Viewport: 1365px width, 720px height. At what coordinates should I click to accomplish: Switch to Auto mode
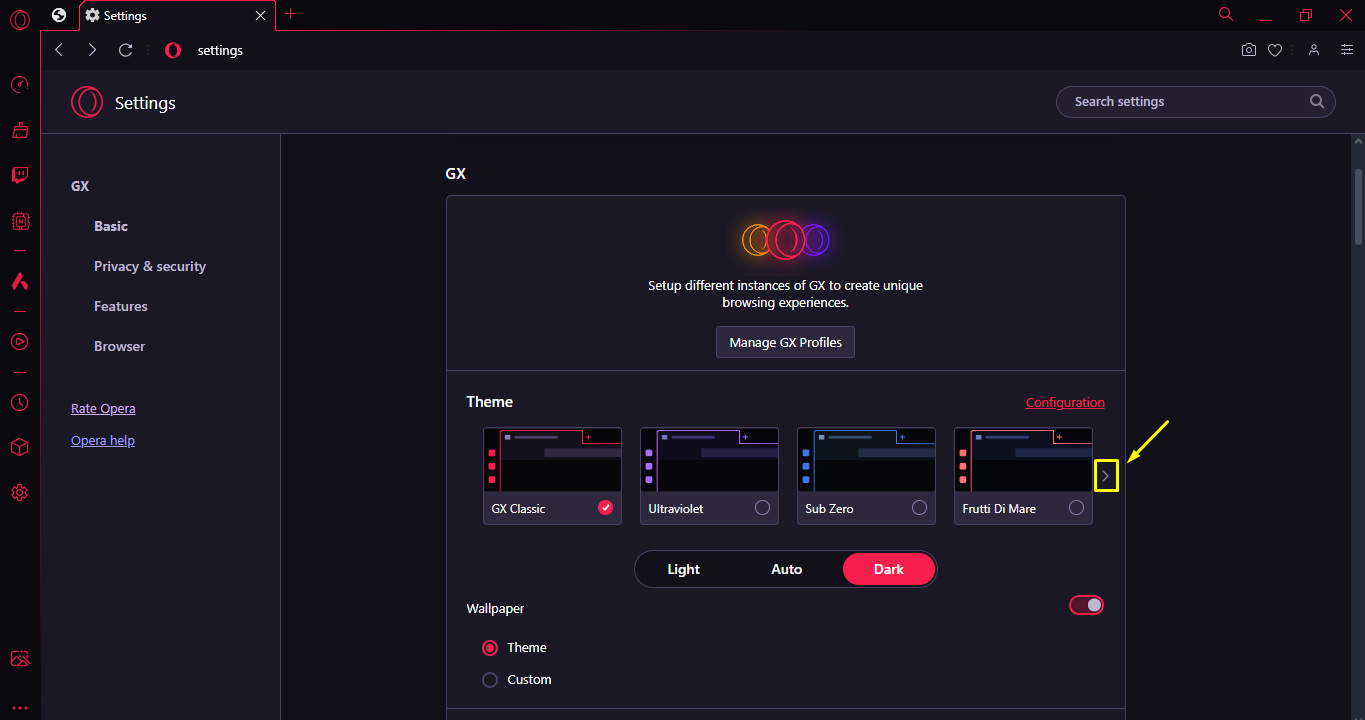[x=787, y=569]
